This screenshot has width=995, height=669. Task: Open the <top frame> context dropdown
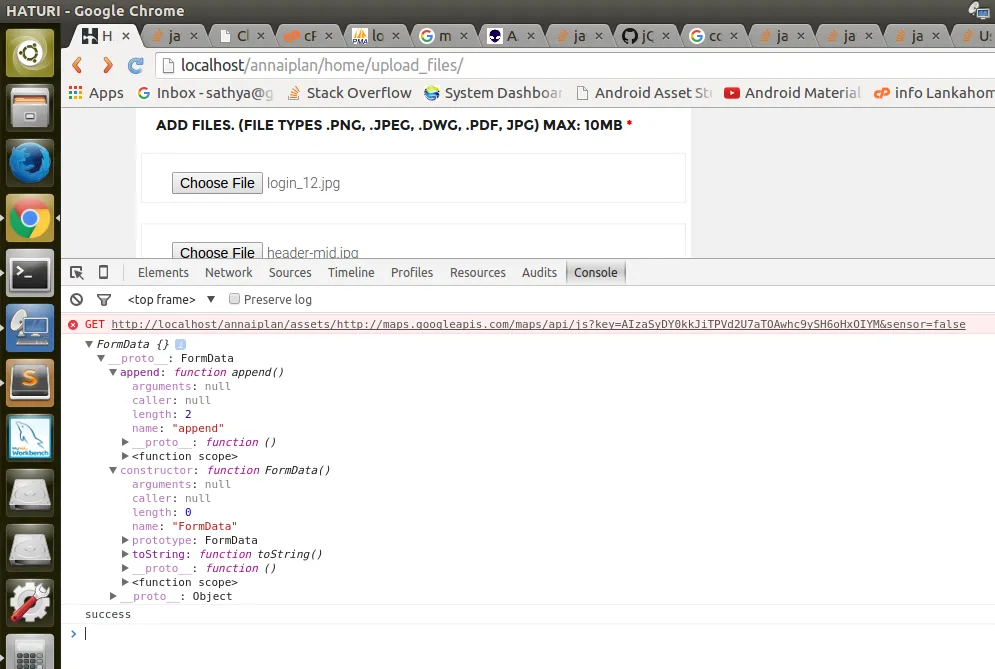click(x=171, y=300)
